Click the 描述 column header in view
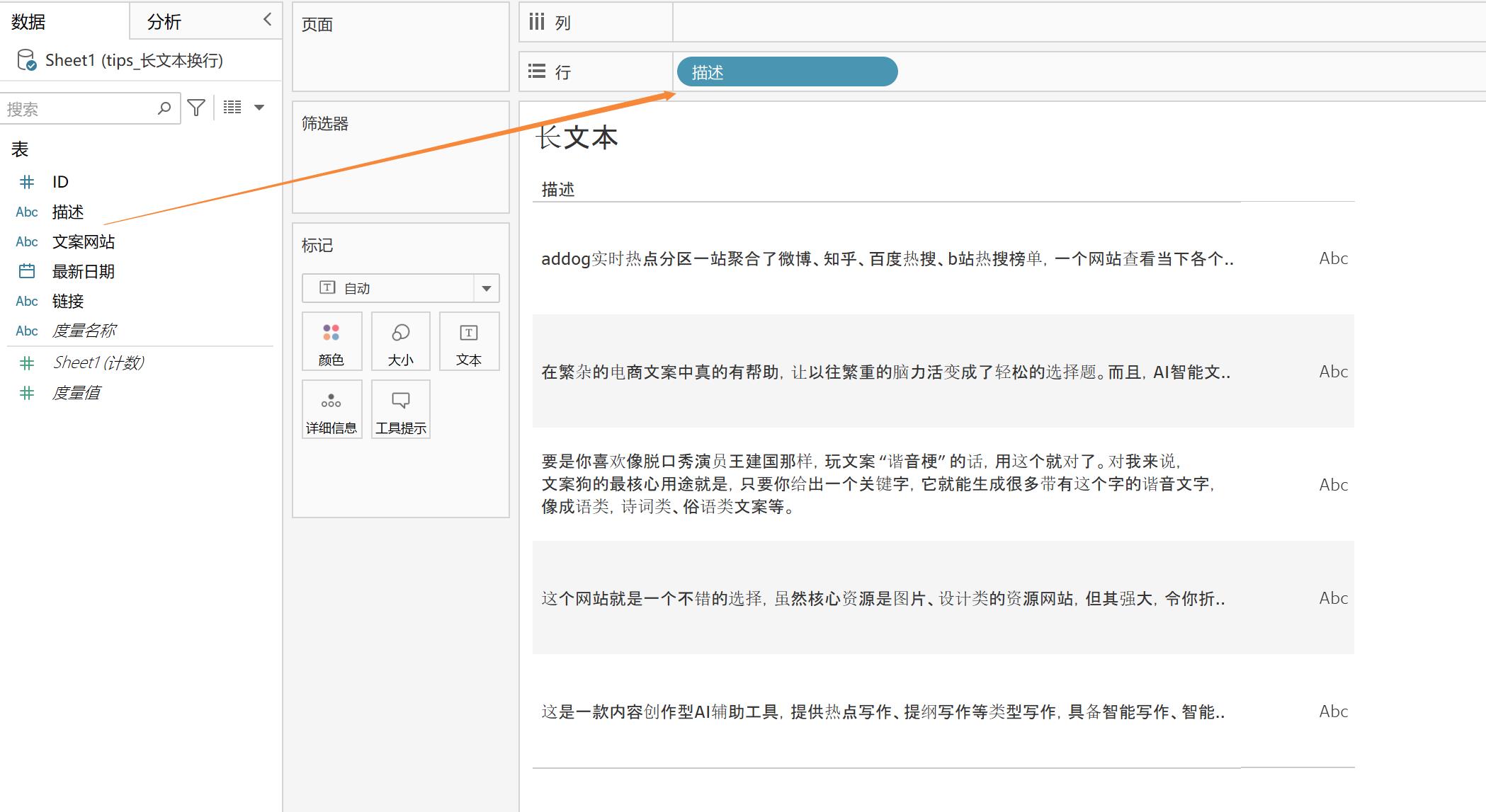Viewport: 1486px width, 812px height. (x=558, y=189)
